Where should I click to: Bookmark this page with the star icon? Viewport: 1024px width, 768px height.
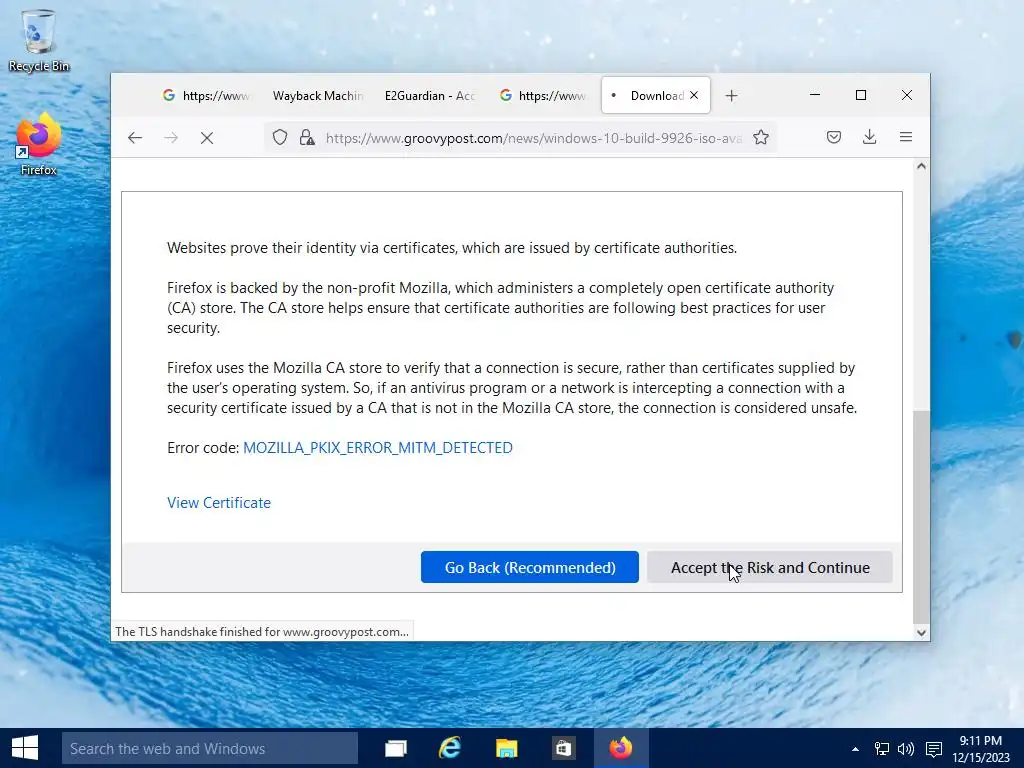tap(761, 138)
